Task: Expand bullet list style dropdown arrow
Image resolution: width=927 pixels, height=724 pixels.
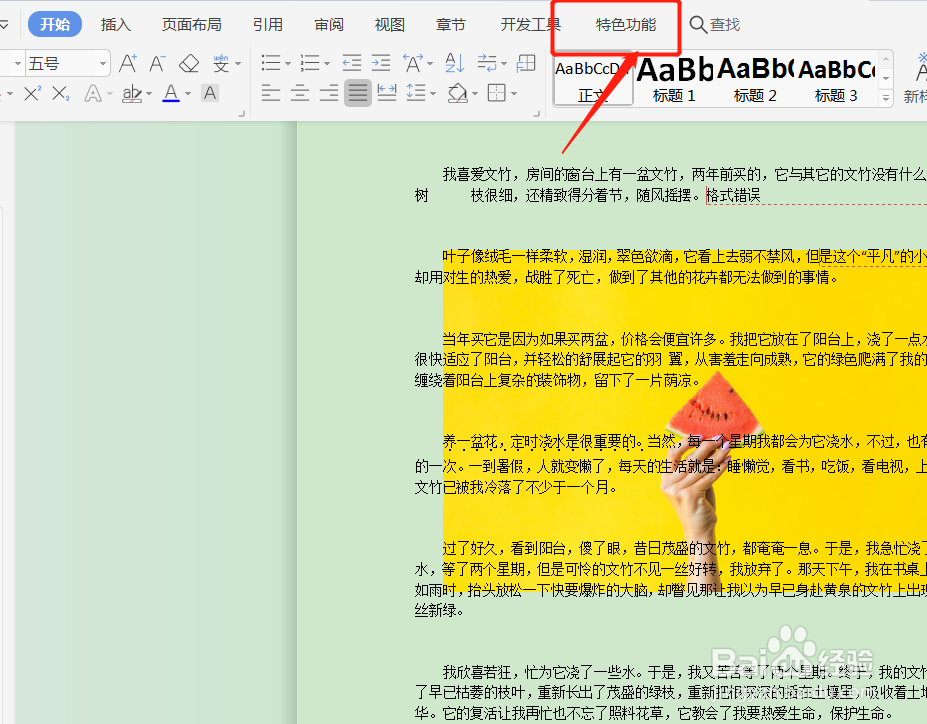Action: 288,63
